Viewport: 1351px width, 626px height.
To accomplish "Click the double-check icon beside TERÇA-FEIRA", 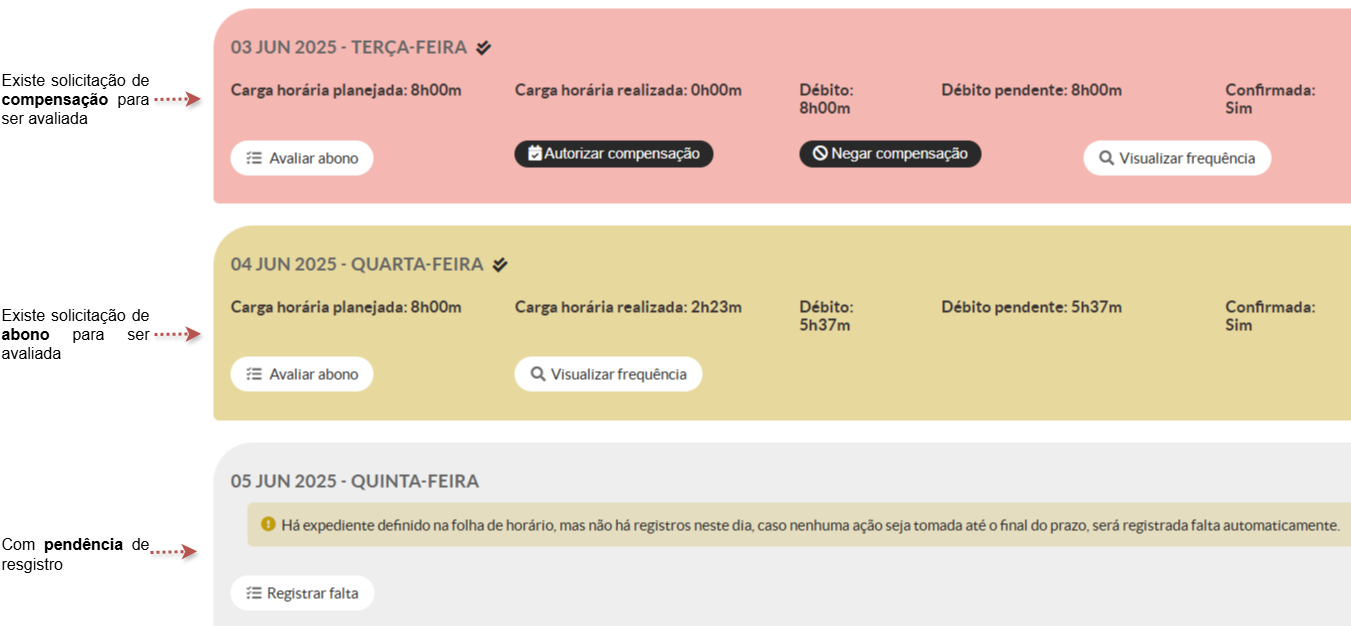I will click(484, 47).
